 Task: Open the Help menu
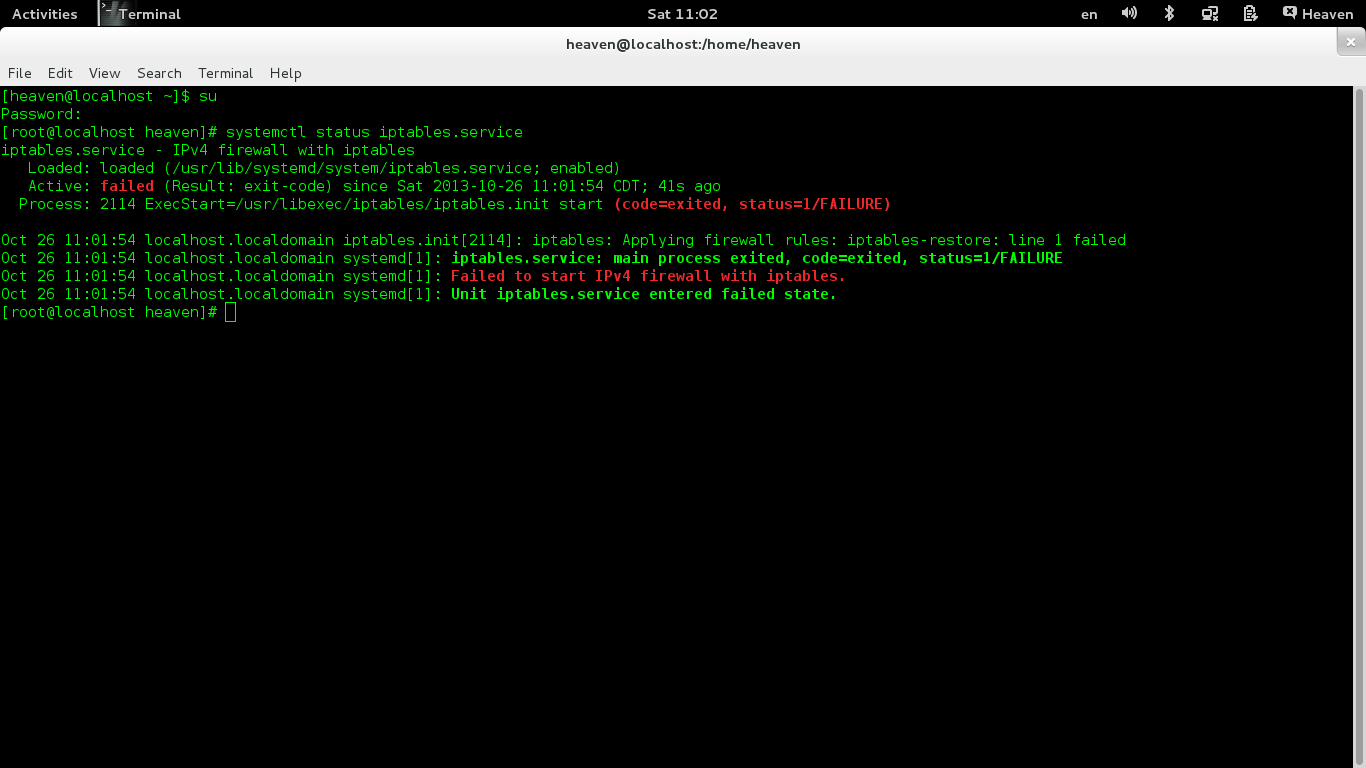[x=285, y=73]
